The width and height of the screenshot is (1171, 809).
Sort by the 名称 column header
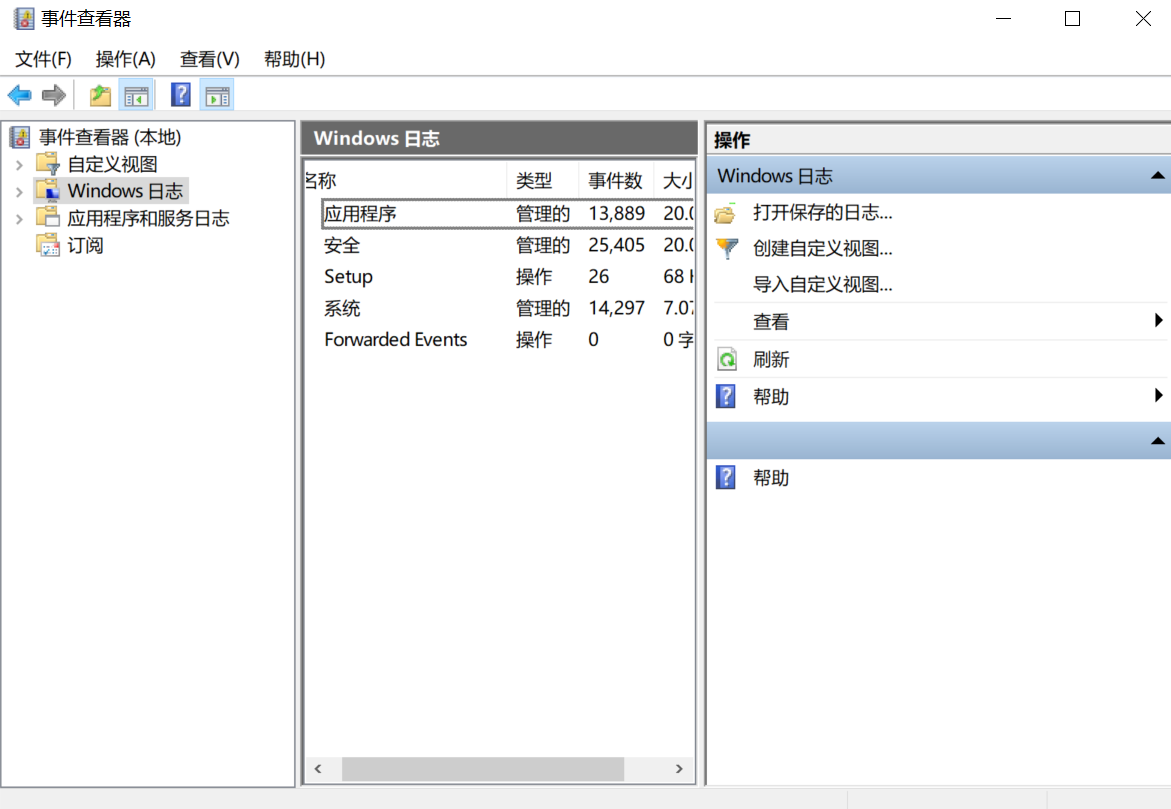coord(405,180)
